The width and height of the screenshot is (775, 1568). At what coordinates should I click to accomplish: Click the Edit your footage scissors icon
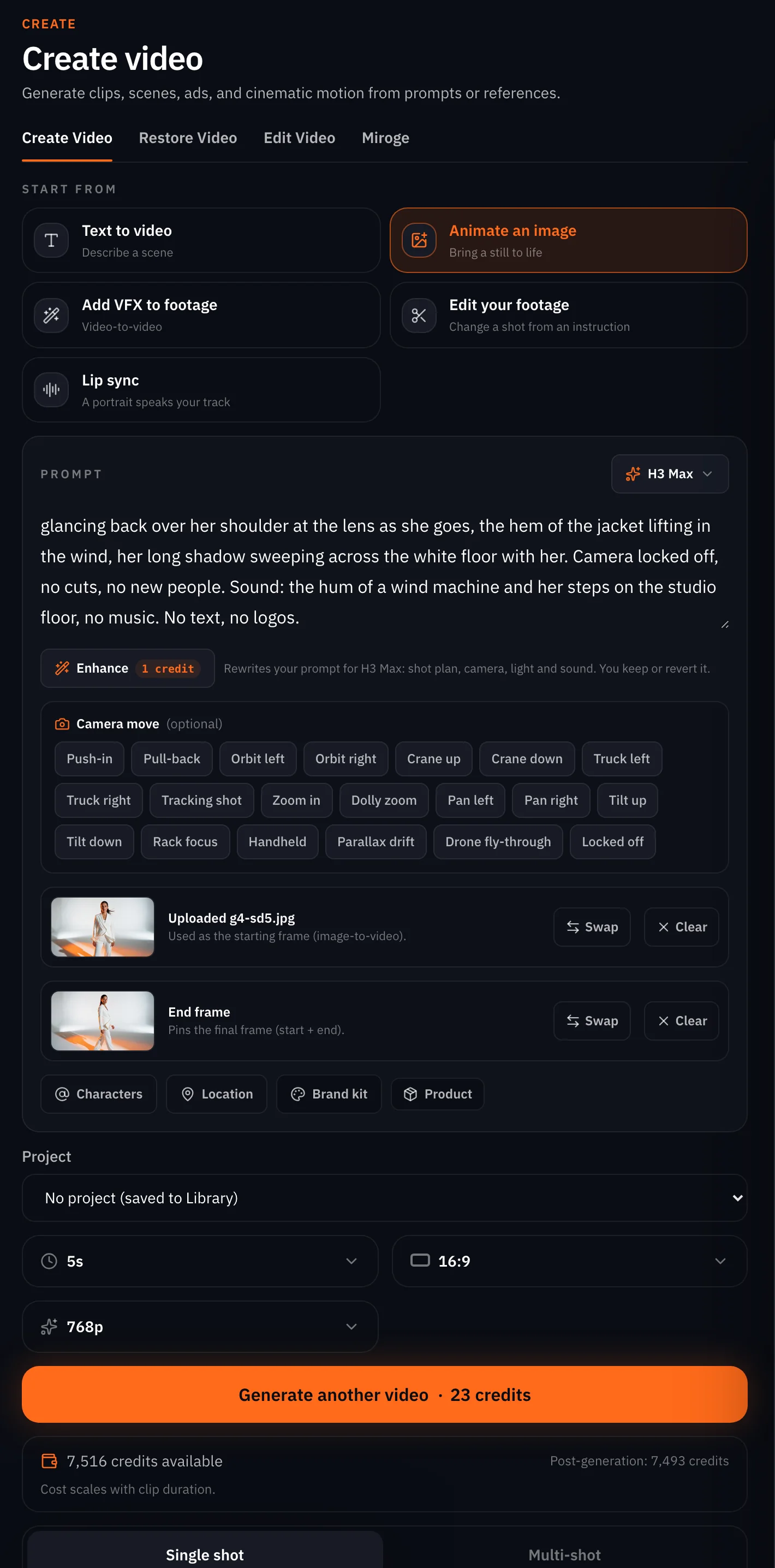click(419, 316)
